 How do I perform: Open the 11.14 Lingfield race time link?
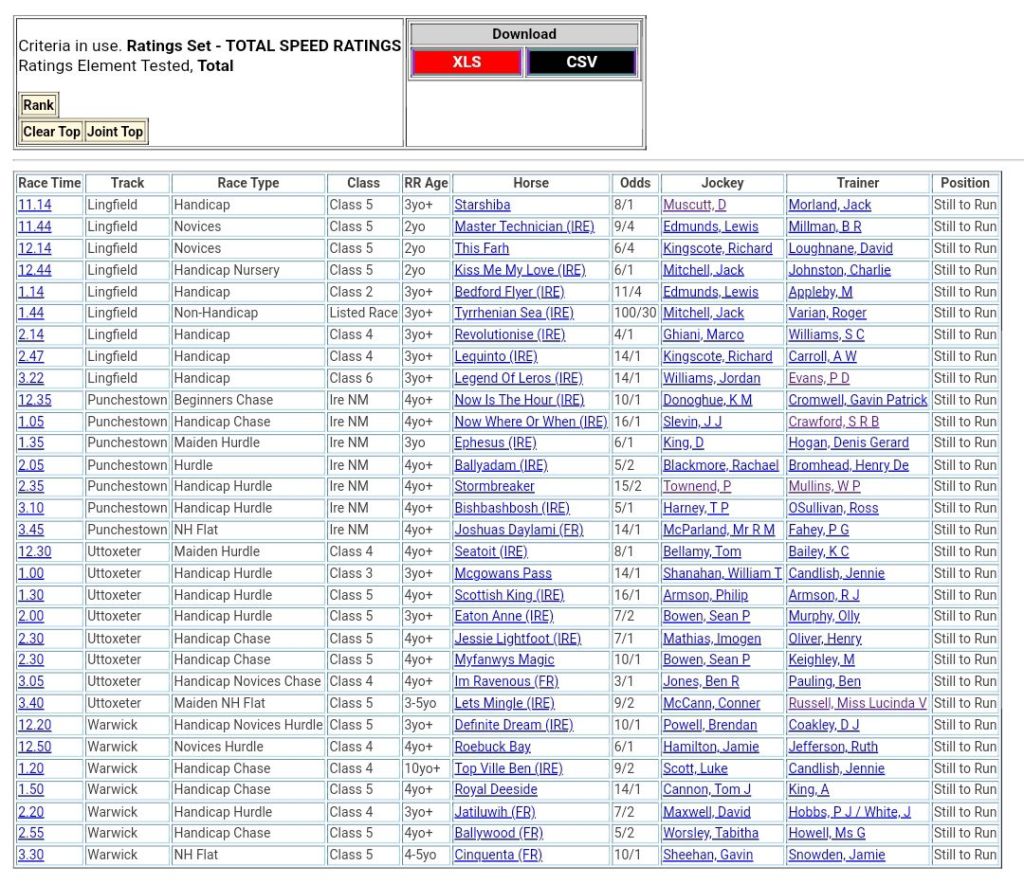35,205
